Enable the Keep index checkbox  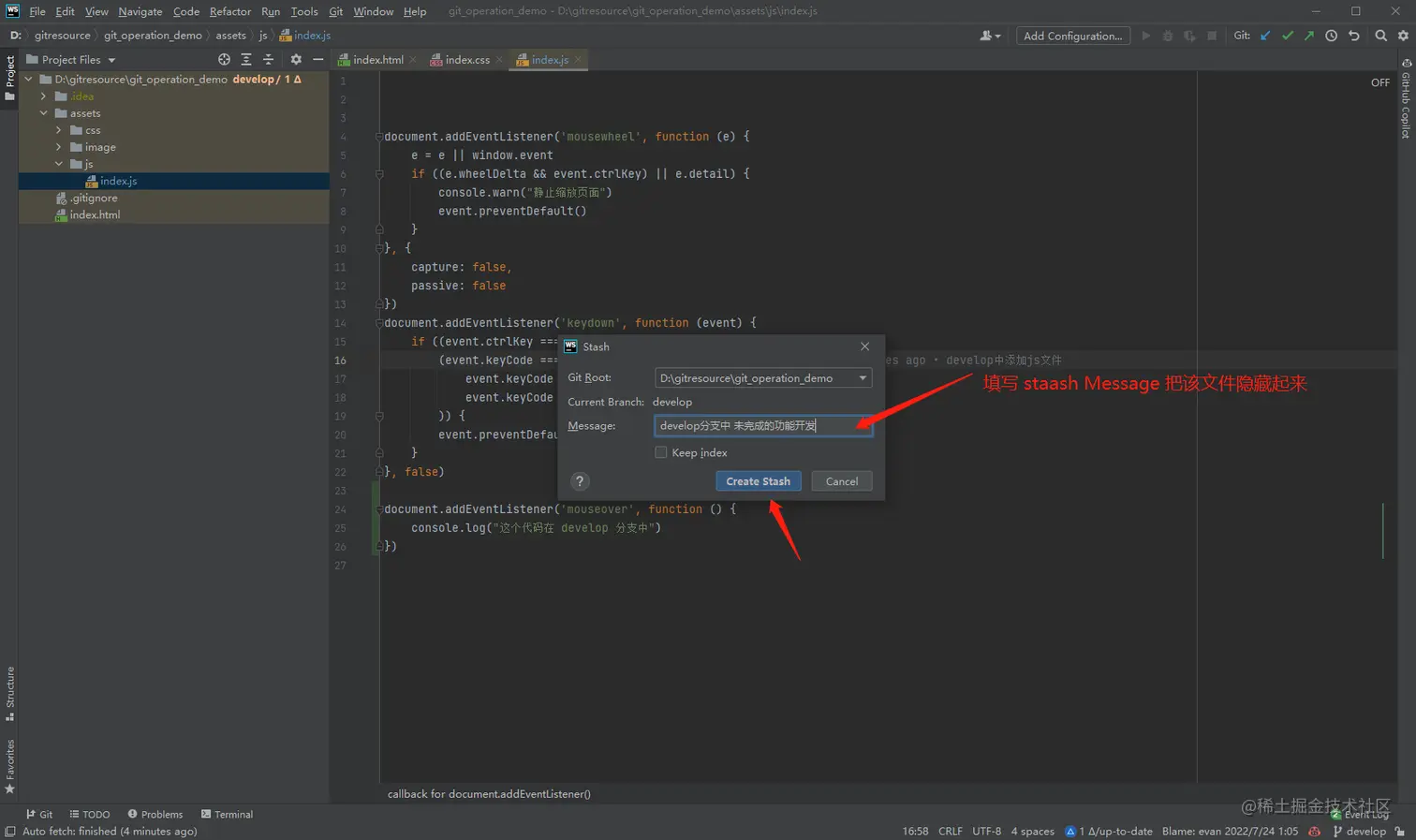[x=661, y=452]
